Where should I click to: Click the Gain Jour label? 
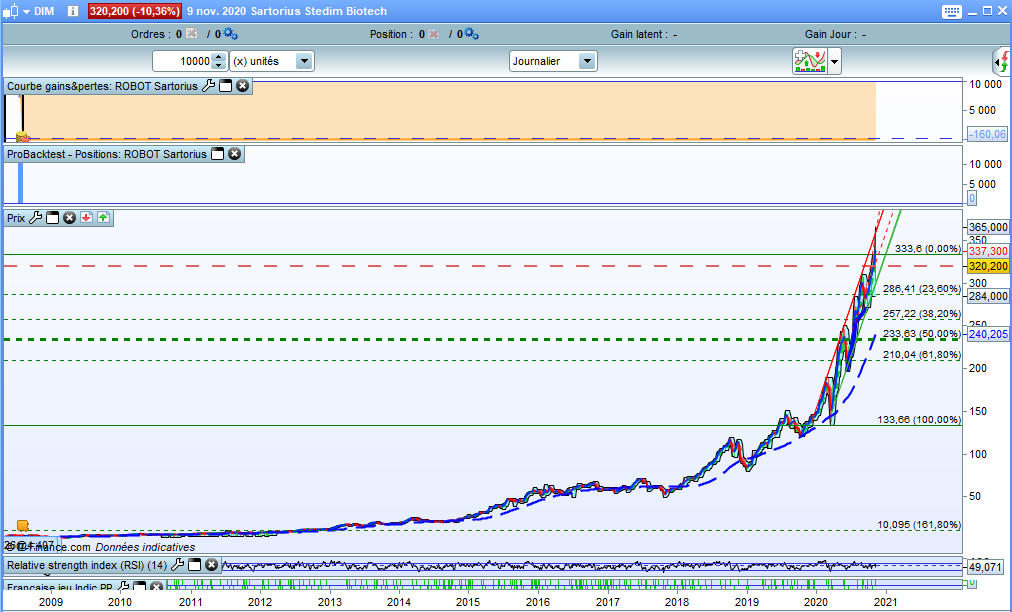pyautogui.click(x=831, y=34)
